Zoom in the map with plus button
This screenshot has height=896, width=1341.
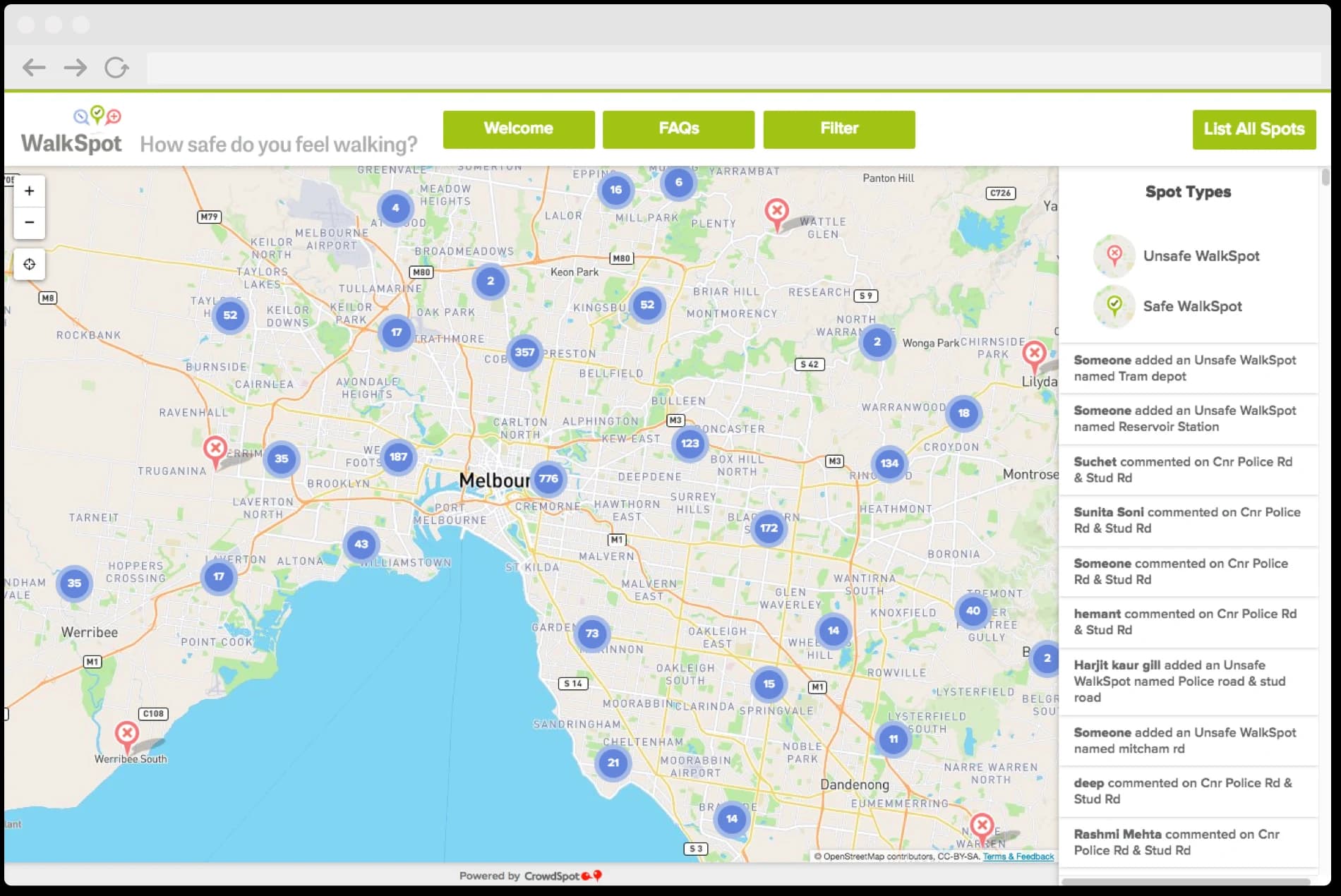tap(30, 191)
